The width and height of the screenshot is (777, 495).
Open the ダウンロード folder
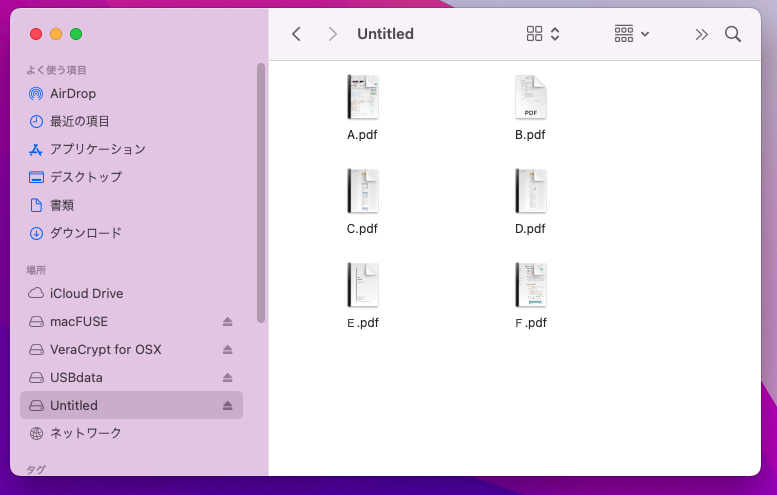coord(85,233)
